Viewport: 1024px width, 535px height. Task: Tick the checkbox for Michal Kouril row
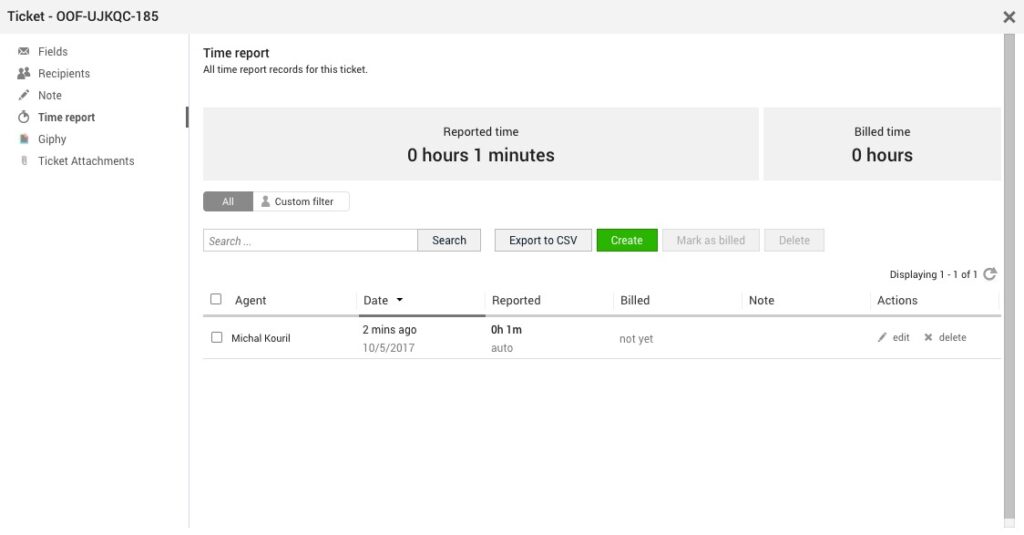(216, 337)
